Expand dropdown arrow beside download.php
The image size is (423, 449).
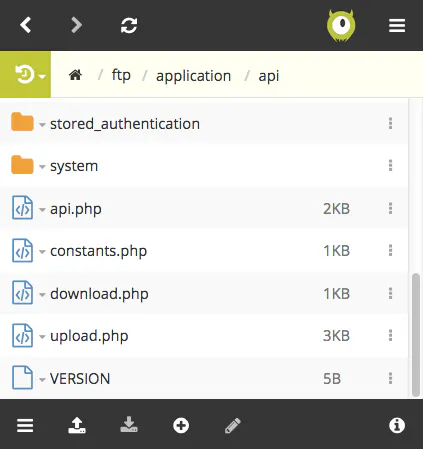point(42,295)
